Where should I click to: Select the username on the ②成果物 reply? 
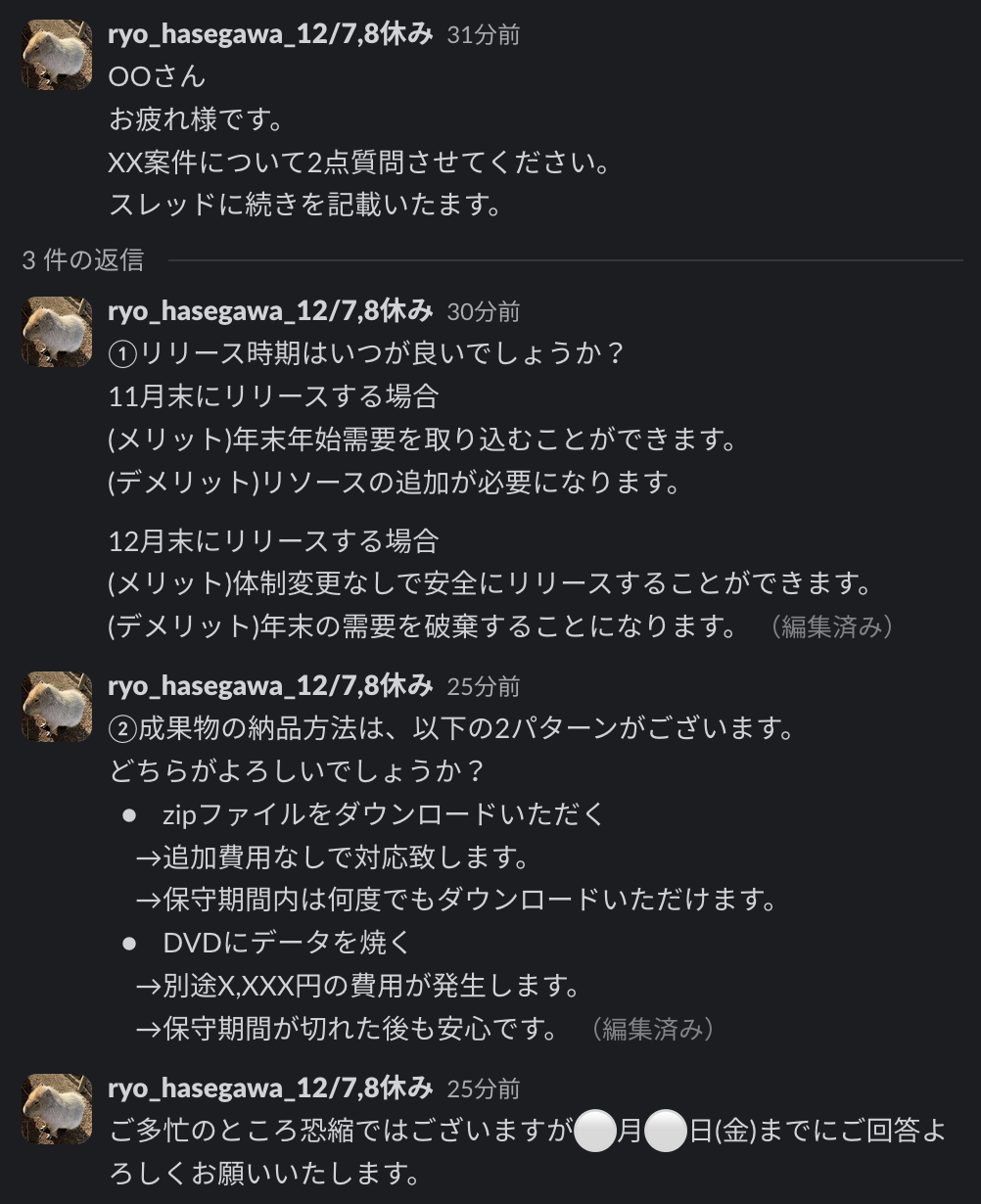coord(269,688)
